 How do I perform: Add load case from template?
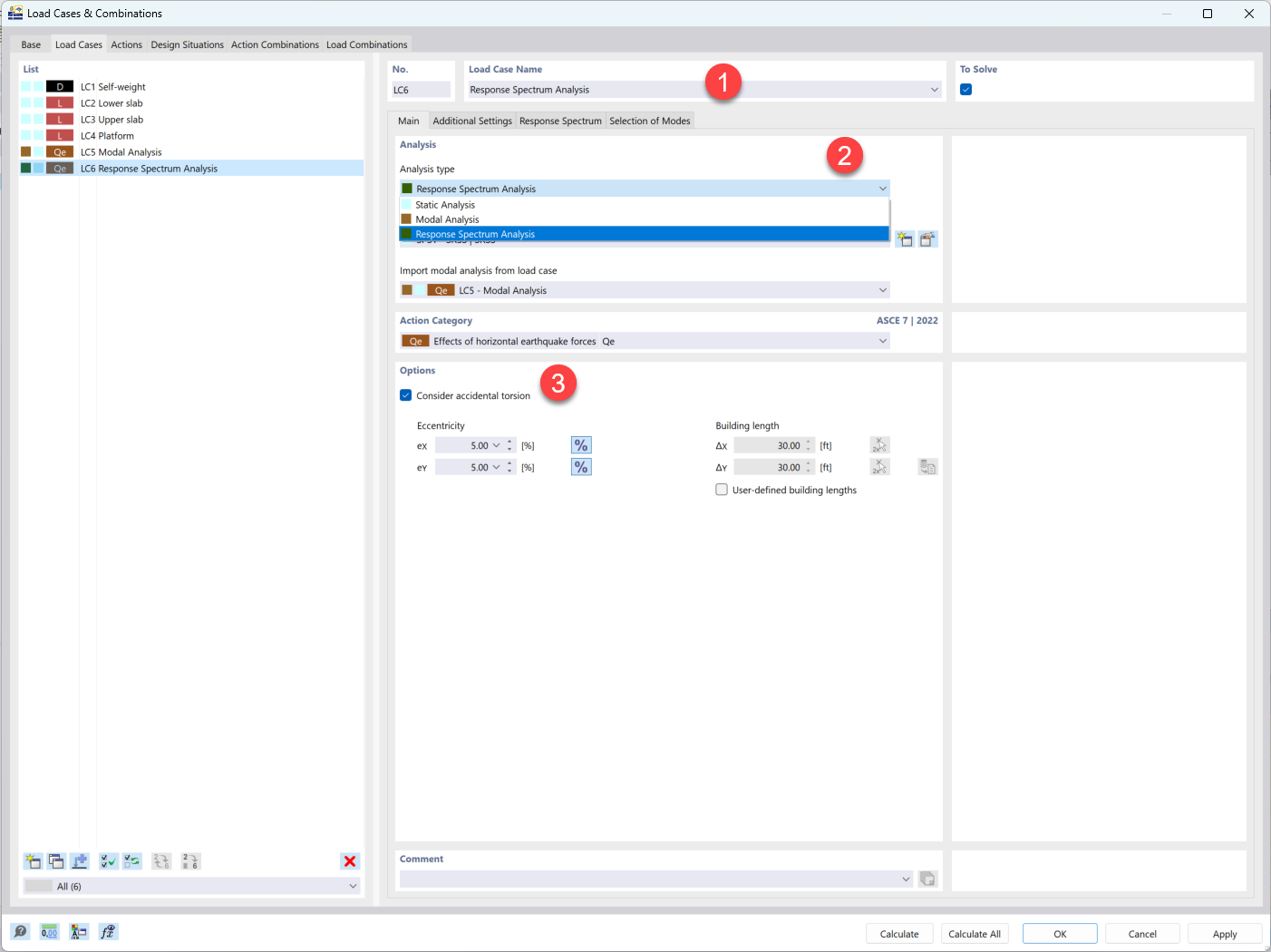(79, 860)
